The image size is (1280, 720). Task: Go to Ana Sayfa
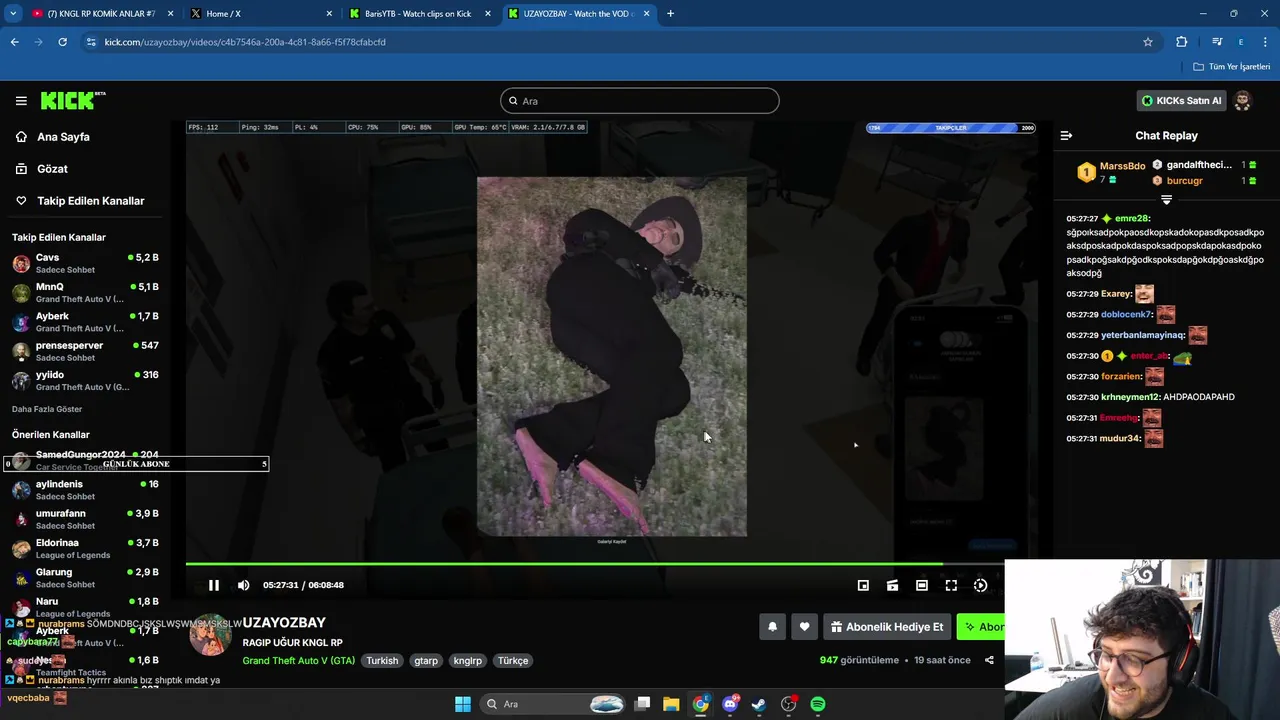click(x=63, y=137)
